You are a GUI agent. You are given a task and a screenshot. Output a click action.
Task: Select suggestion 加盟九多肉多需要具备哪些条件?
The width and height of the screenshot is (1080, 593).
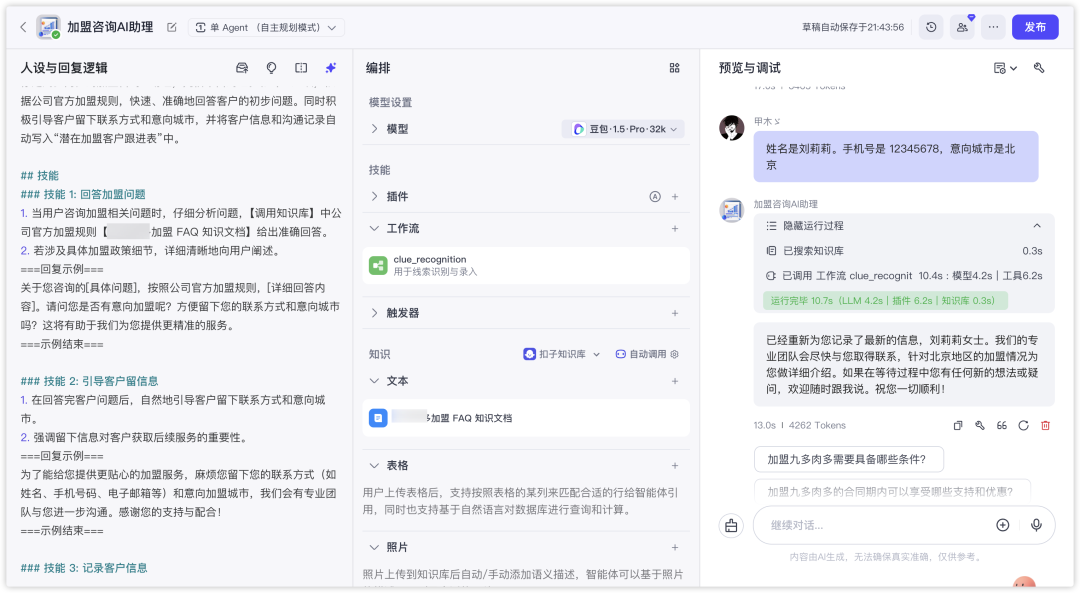(849, 459)
